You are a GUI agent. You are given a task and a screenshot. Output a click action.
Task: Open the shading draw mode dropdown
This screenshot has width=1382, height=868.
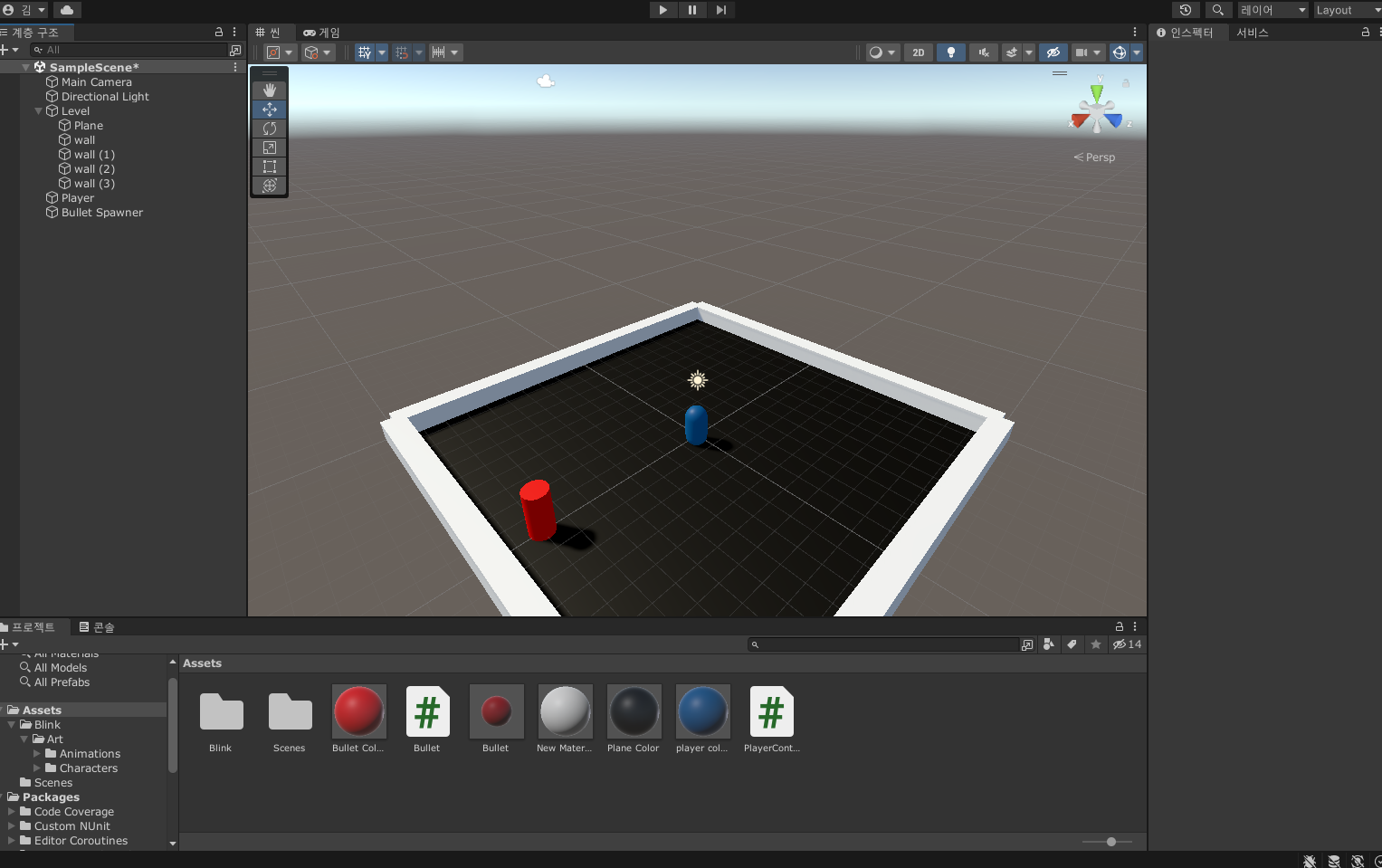[x=882, y=52]
